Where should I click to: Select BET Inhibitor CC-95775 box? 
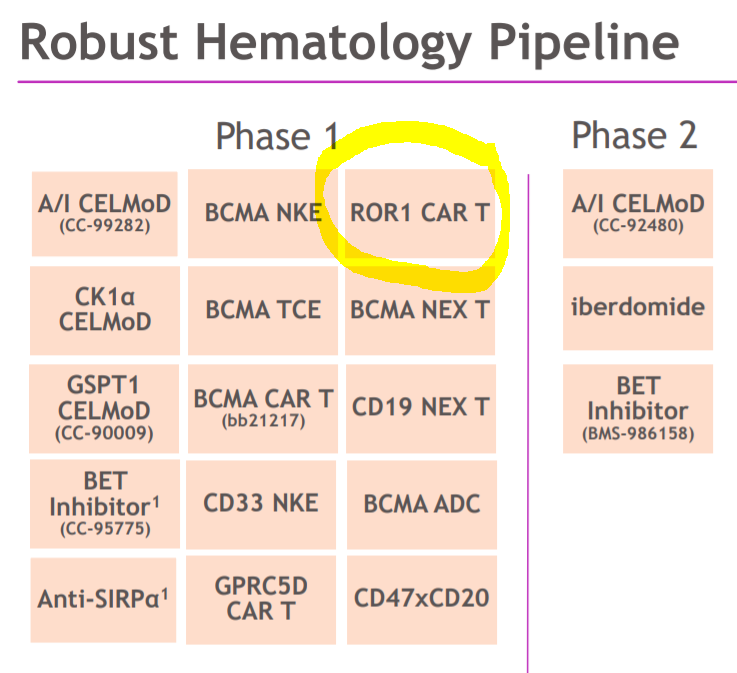click(x=106, y=503)
